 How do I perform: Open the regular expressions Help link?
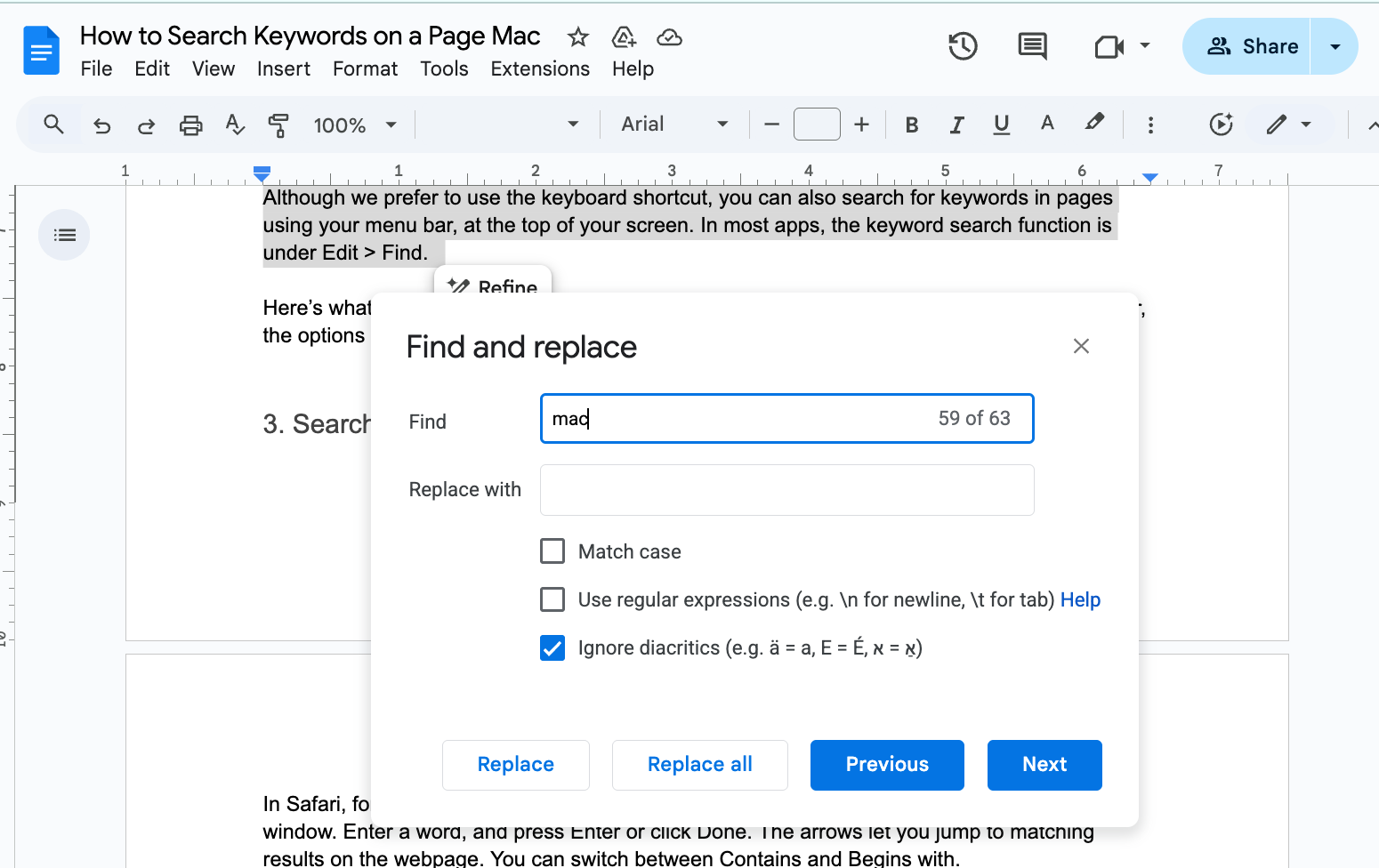coord(1080,599)
